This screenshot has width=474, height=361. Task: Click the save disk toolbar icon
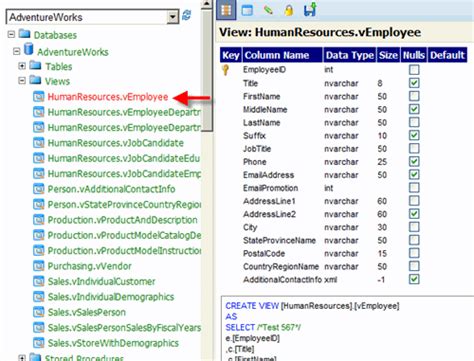pyautogui.click(x=310, y=10)
